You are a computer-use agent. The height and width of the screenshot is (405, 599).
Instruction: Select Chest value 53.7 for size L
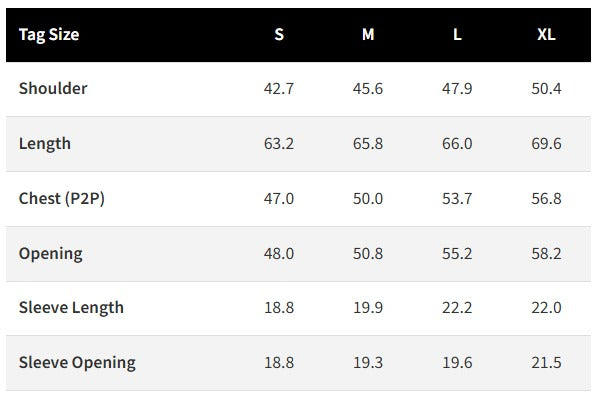[457, 199]
